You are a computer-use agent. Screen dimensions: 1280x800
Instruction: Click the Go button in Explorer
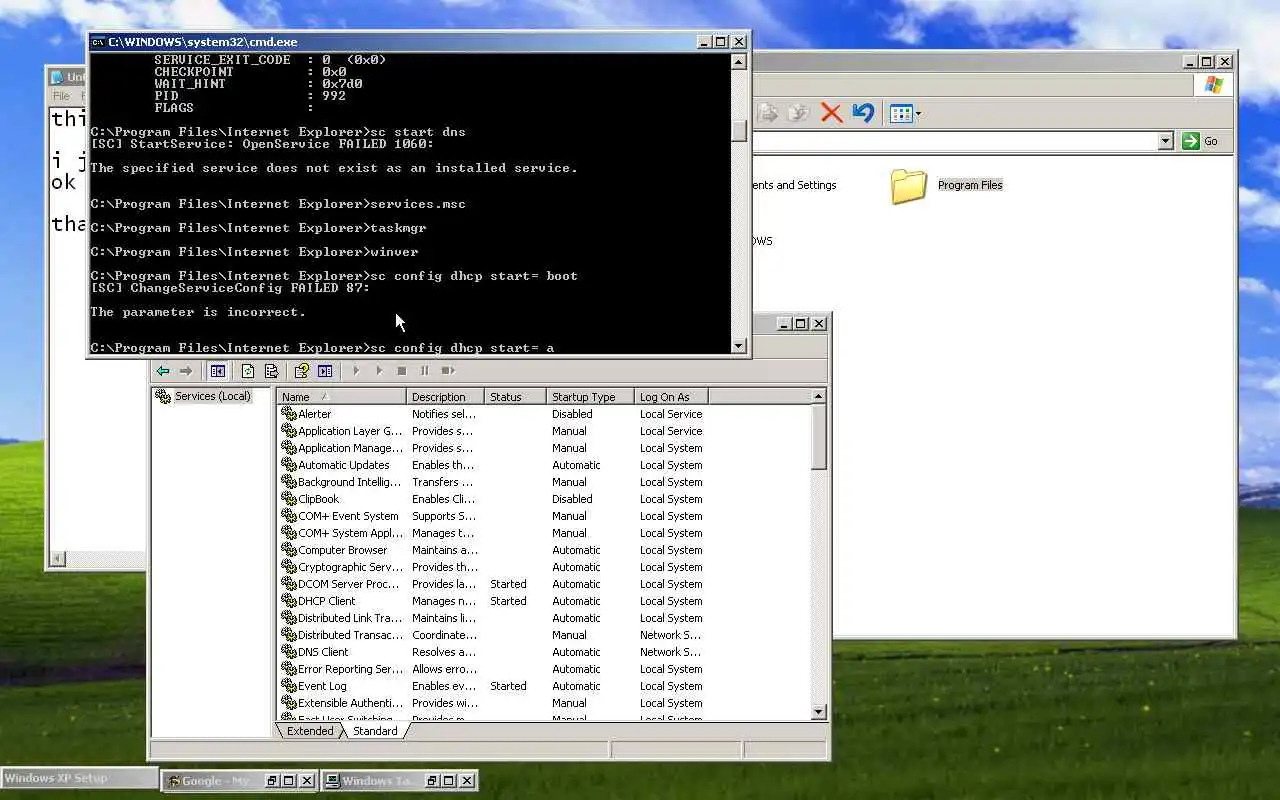[1202, 141]
